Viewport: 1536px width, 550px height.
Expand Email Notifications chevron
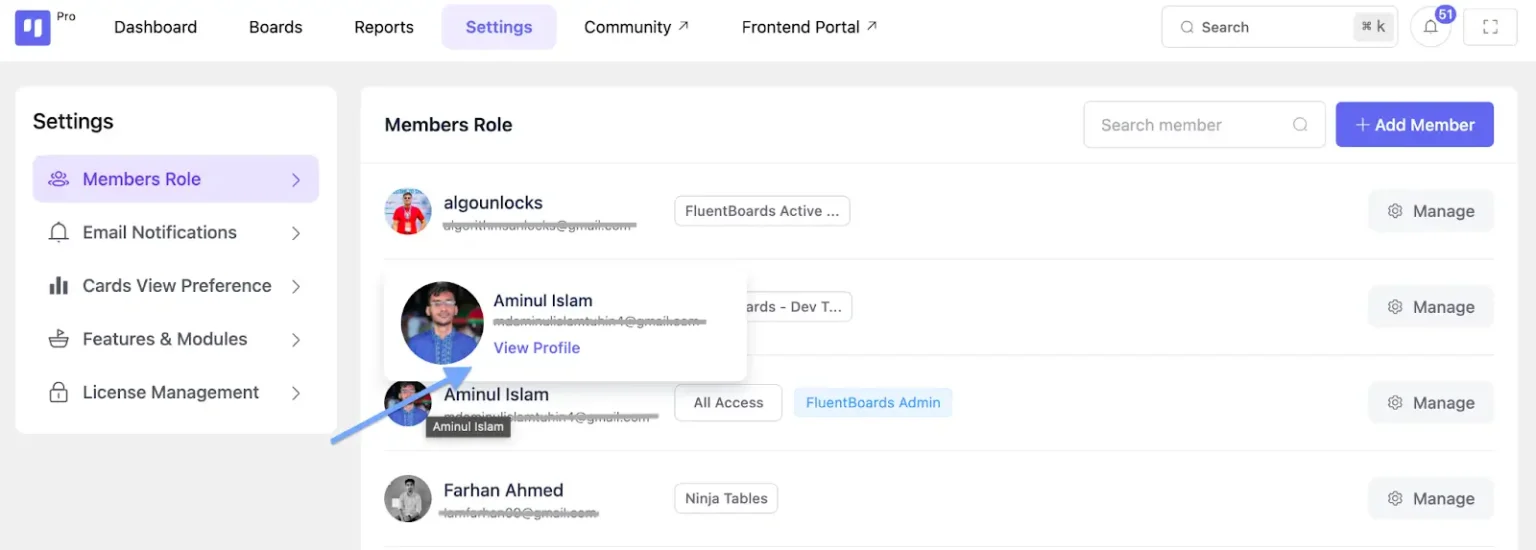(x=296, y=233)
